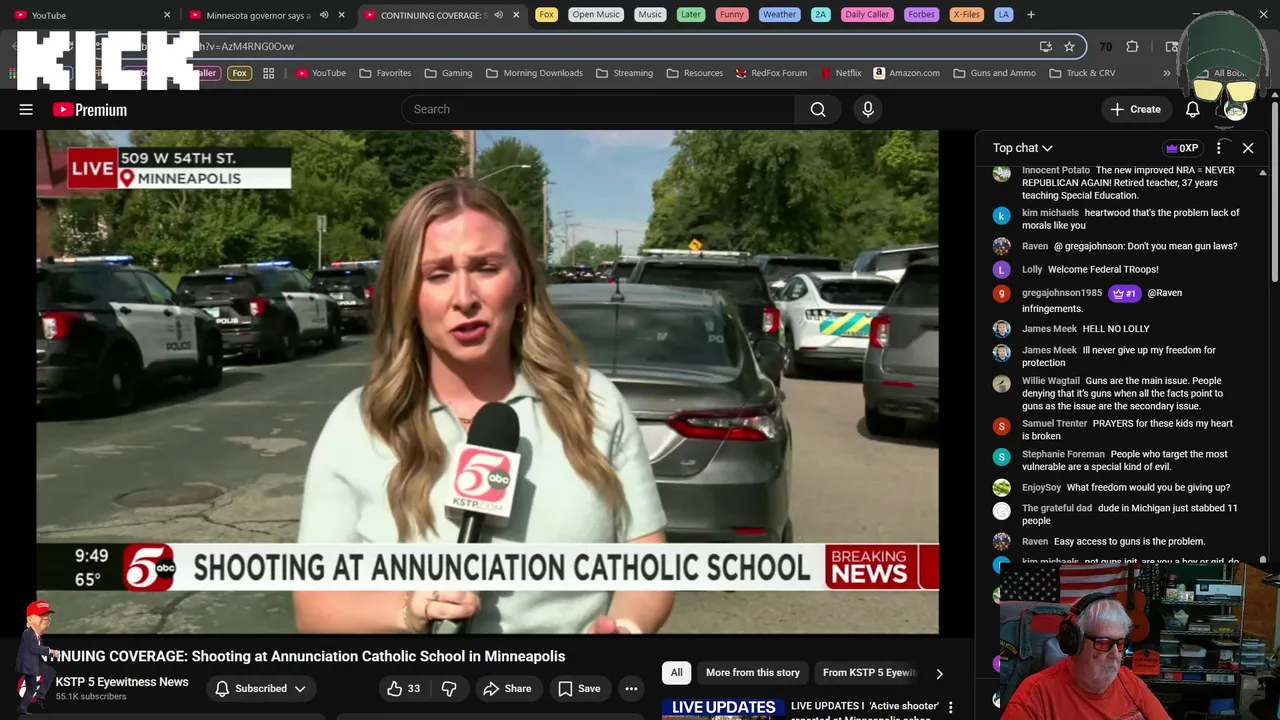Open the Later tab group

point(691,15)
